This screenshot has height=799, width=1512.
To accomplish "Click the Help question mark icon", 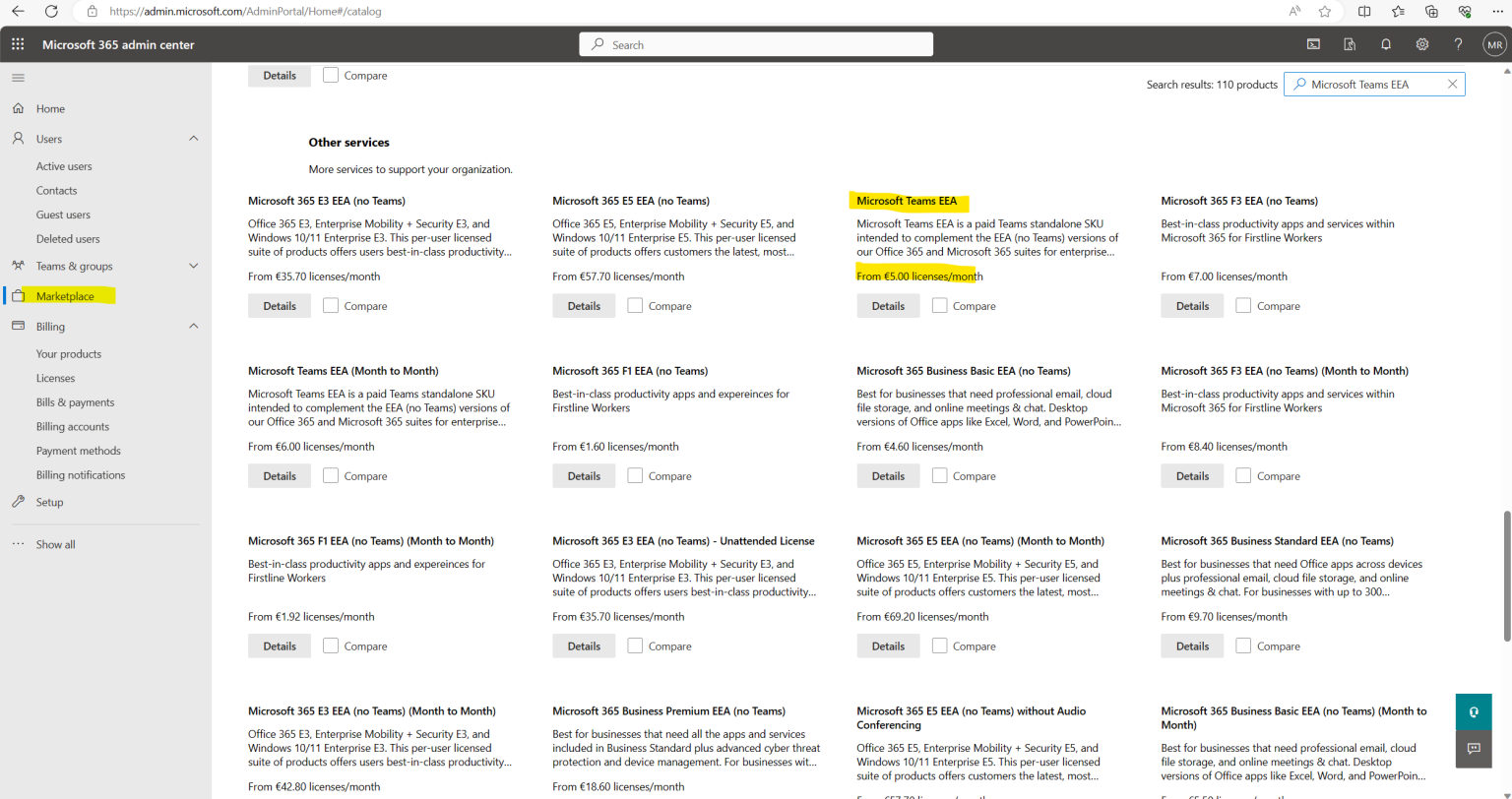I will [1458, 44].
